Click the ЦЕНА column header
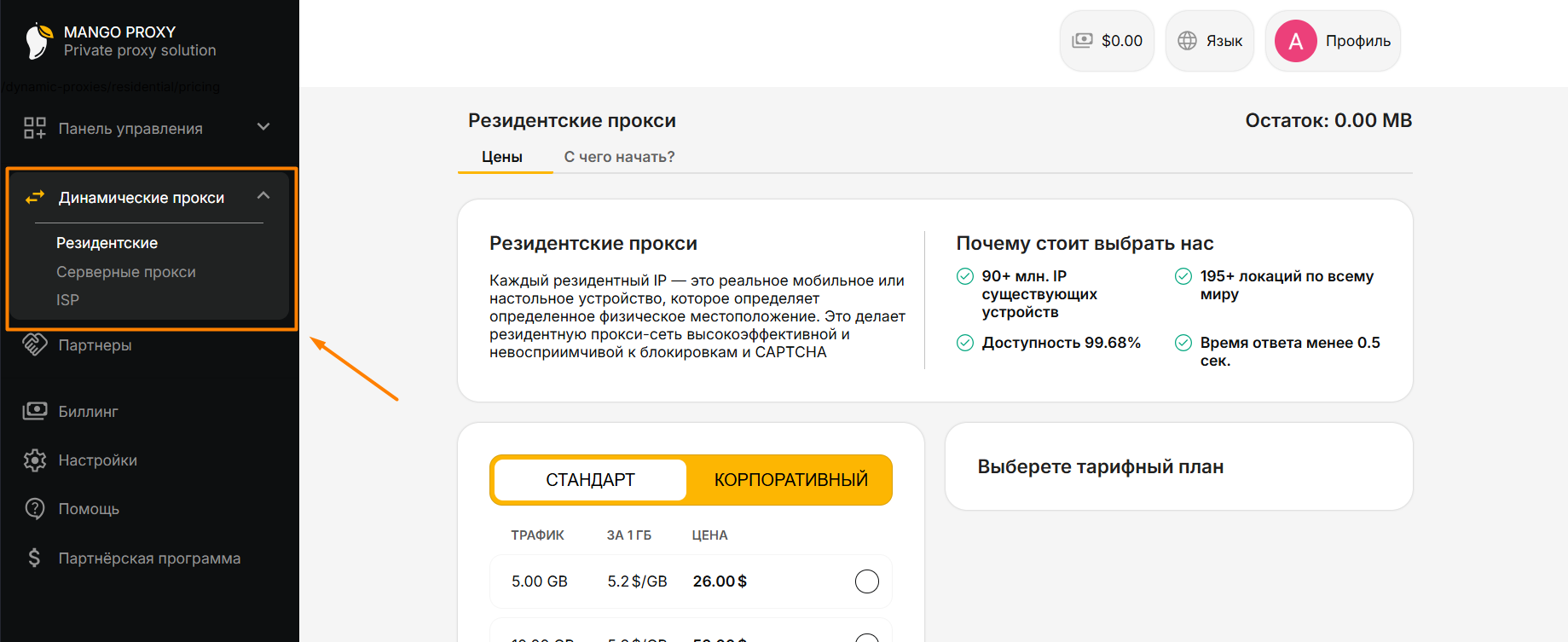This screenshot has height=642, width=1568. pos(709,535)
